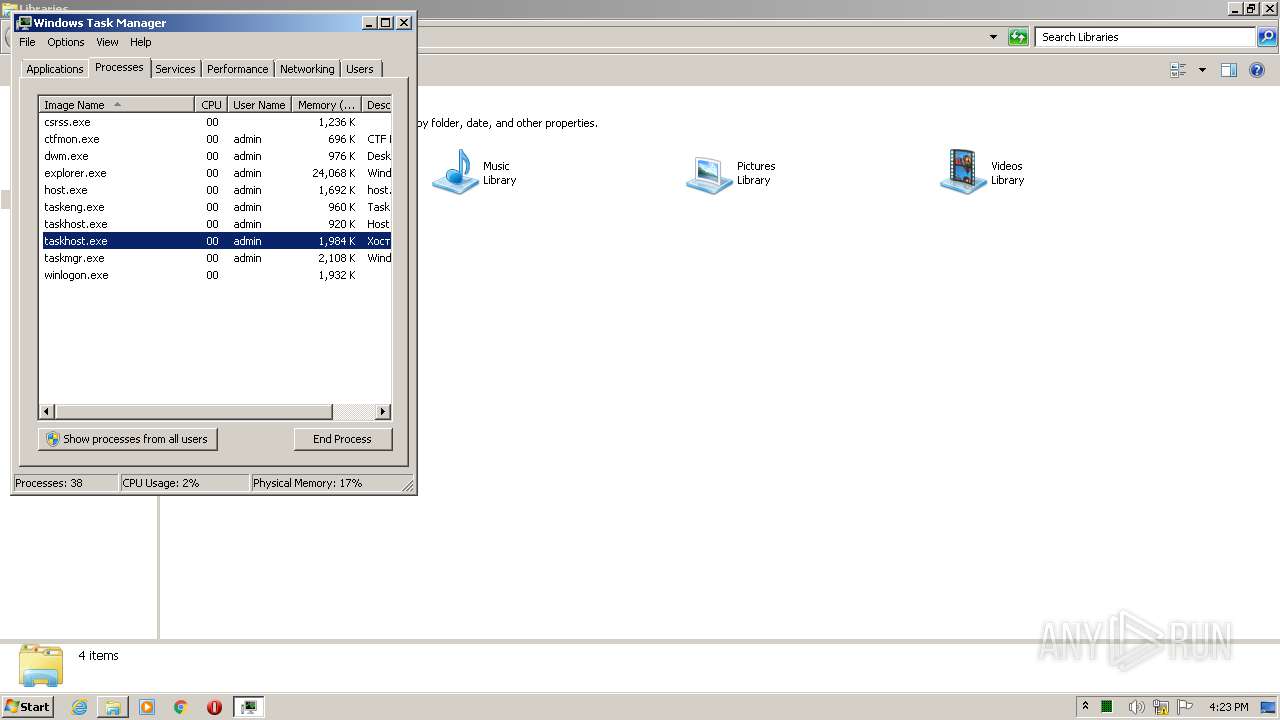Click the refresh button beside address bar
Viewport: 1280px width, 720px height.
1018,37
